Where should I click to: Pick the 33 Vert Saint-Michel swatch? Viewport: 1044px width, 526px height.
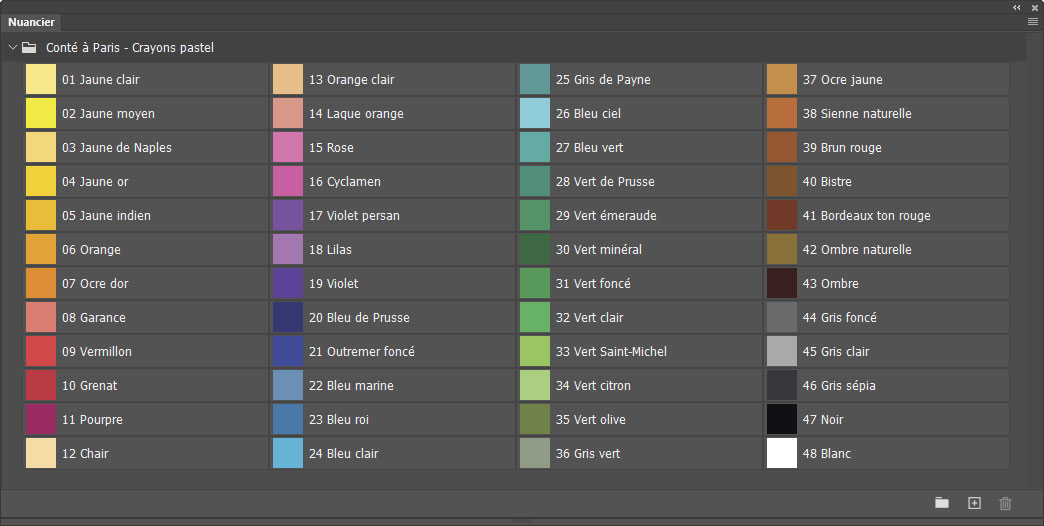click(x=535, y=352)
